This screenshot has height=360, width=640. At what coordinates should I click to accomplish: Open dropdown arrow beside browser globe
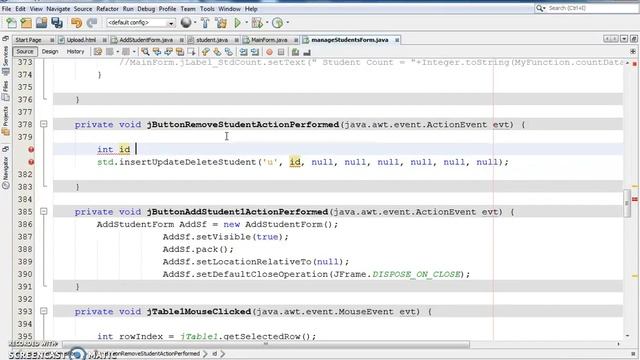pos(195,23)
